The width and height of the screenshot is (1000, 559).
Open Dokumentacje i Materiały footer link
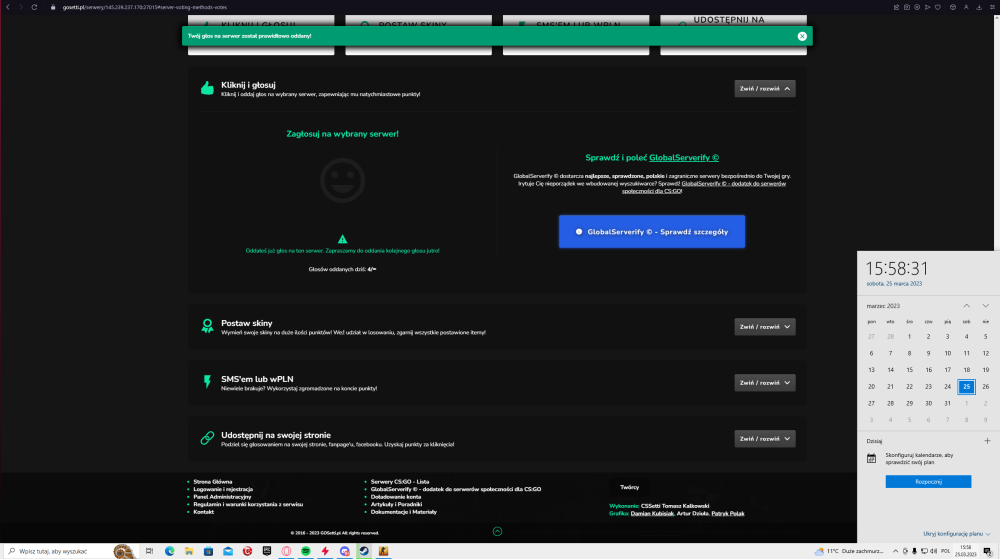click(404, 512)
